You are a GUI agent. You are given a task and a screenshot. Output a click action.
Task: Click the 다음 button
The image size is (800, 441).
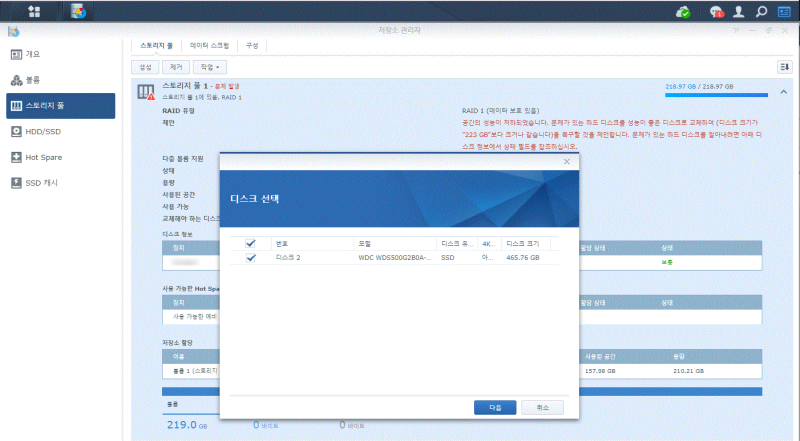pos(495,407)
